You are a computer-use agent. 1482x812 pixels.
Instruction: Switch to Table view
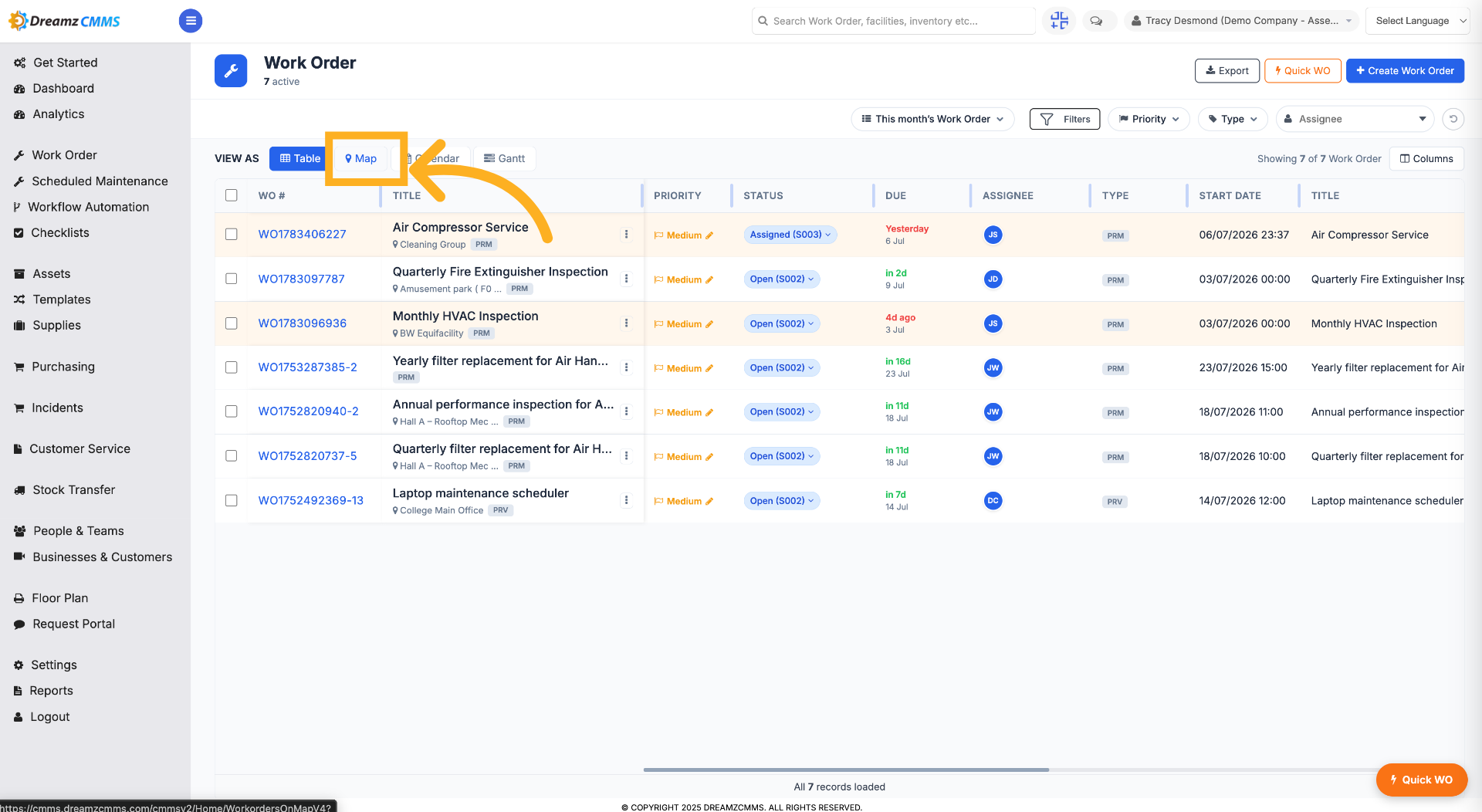pos(300,158)
